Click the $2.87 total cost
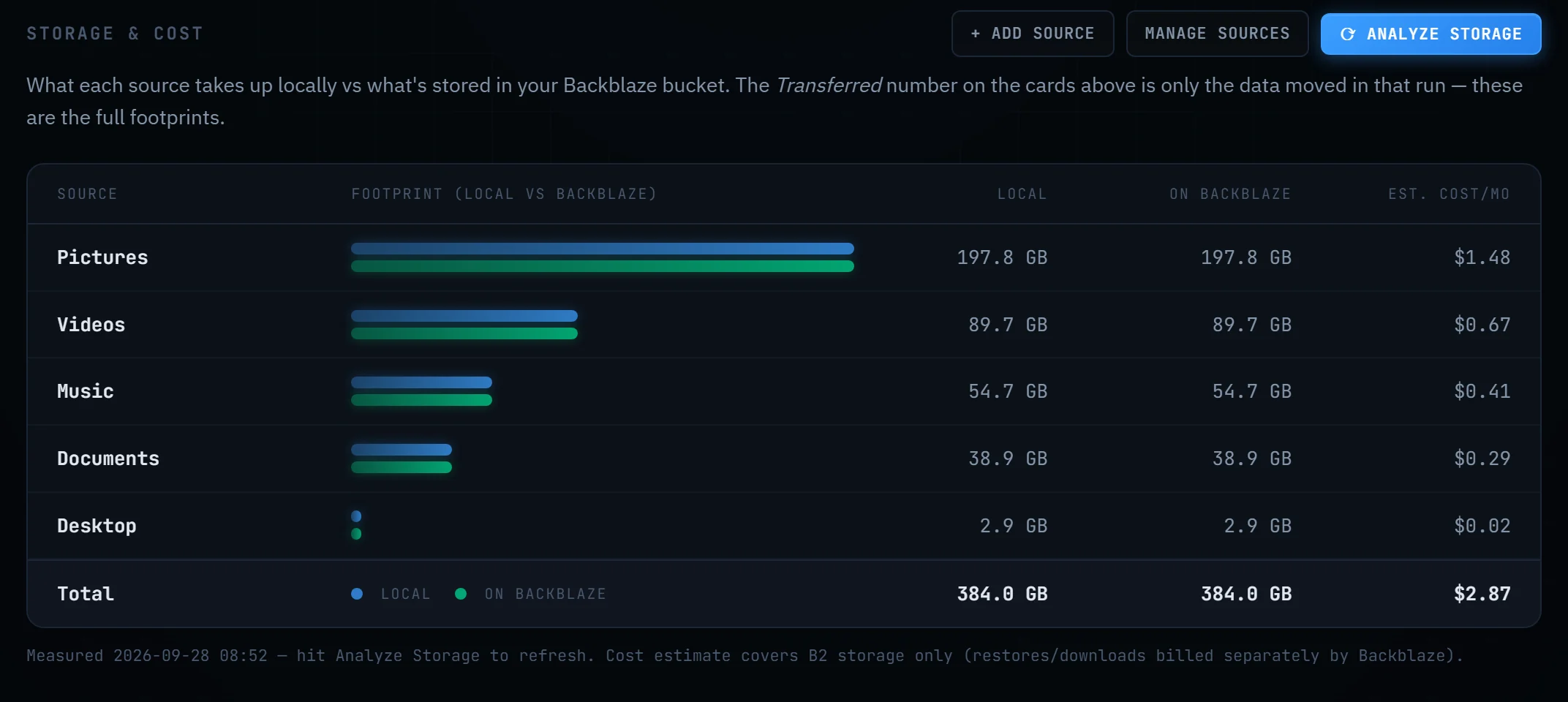 pyautogui.click(x=1482, y=594)
